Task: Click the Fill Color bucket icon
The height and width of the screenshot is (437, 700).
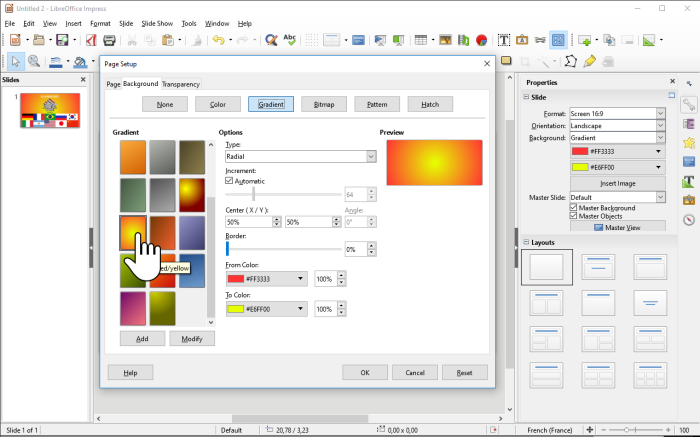Action: click(x=80, y=62)
